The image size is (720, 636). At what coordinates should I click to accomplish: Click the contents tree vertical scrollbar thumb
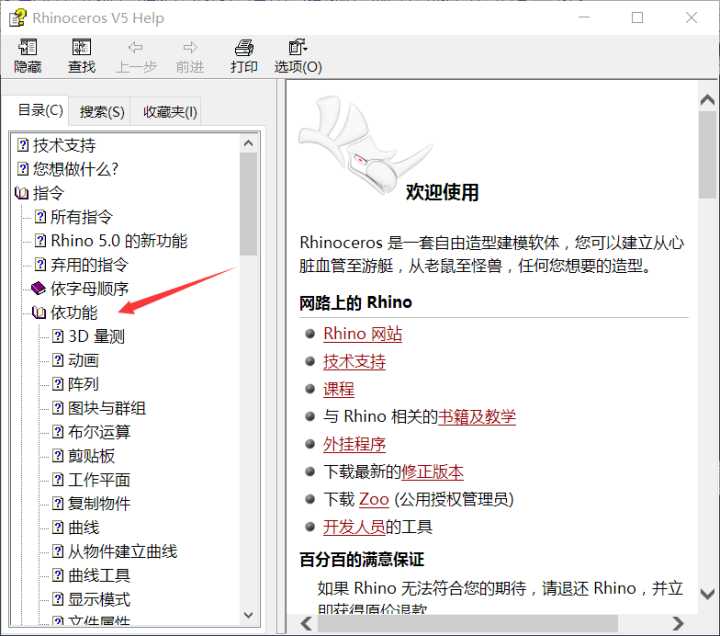click(248, 204)
